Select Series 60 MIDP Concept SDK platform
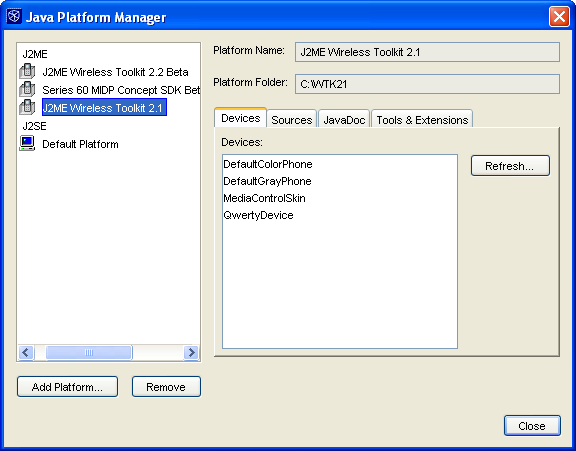Image resolution: width=576 pixels, height=451 pixels. click(x=121, y=90)
